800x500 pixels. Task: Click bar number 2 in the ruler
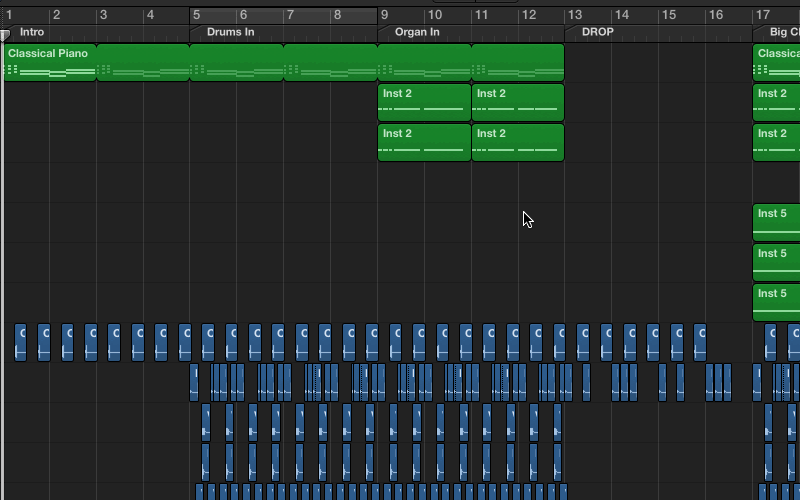[57, 15]
